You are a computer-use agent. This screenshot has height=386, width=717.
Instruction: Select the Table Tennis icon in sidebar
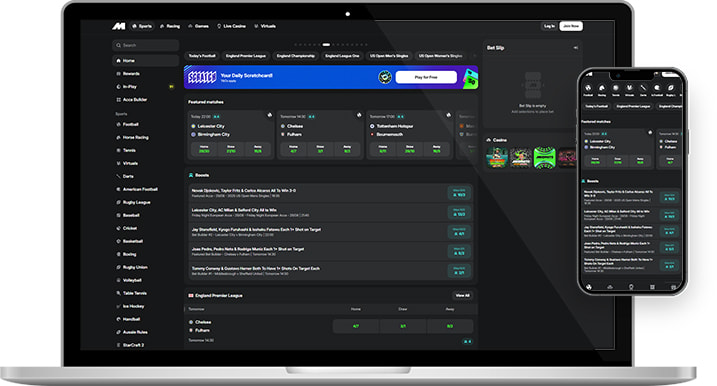118,293
